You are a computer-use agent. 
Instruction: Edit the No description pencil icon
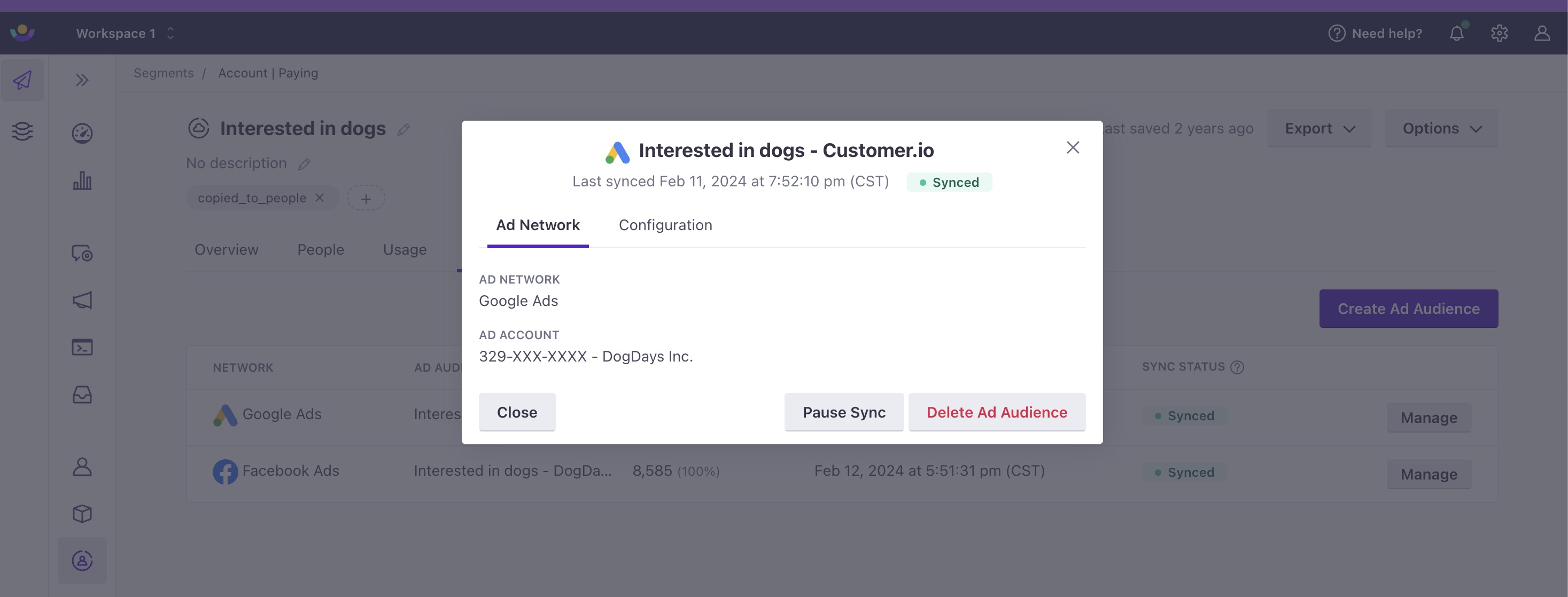coord(304,164)
